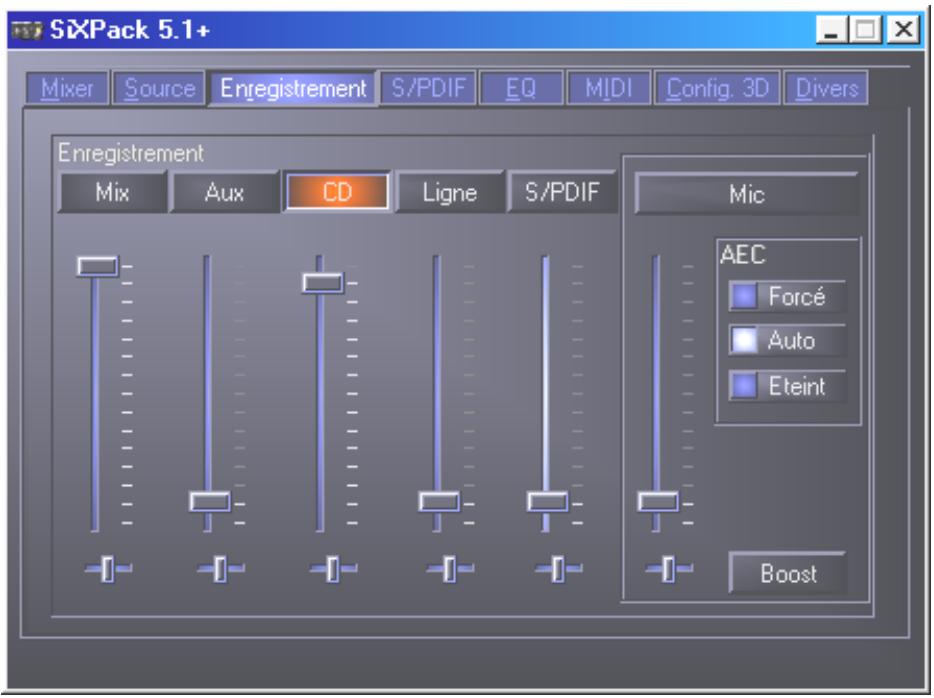Click the Aux balance slider knob
This screenshot has height=698, width=934.
pos(220,569)
